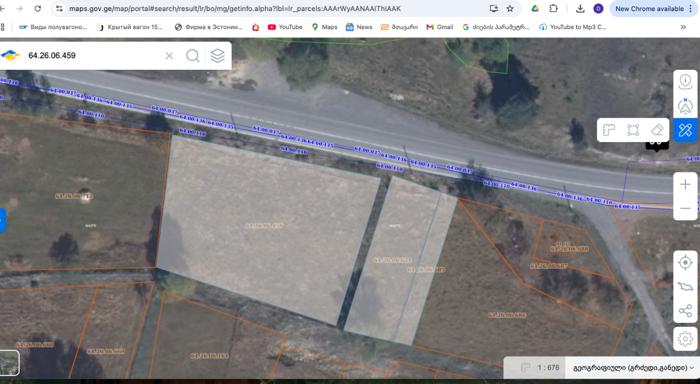
Task: Show full Georgia country extent
Action: tap(685, 287)
